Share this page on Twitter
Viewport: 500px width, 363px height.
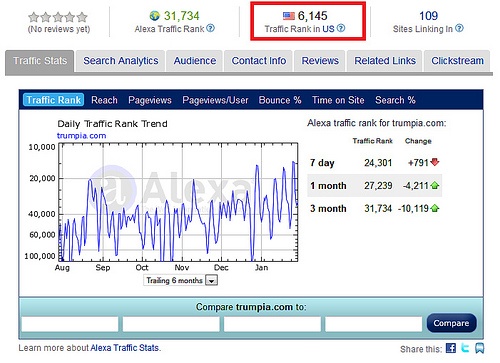[465, 348]
